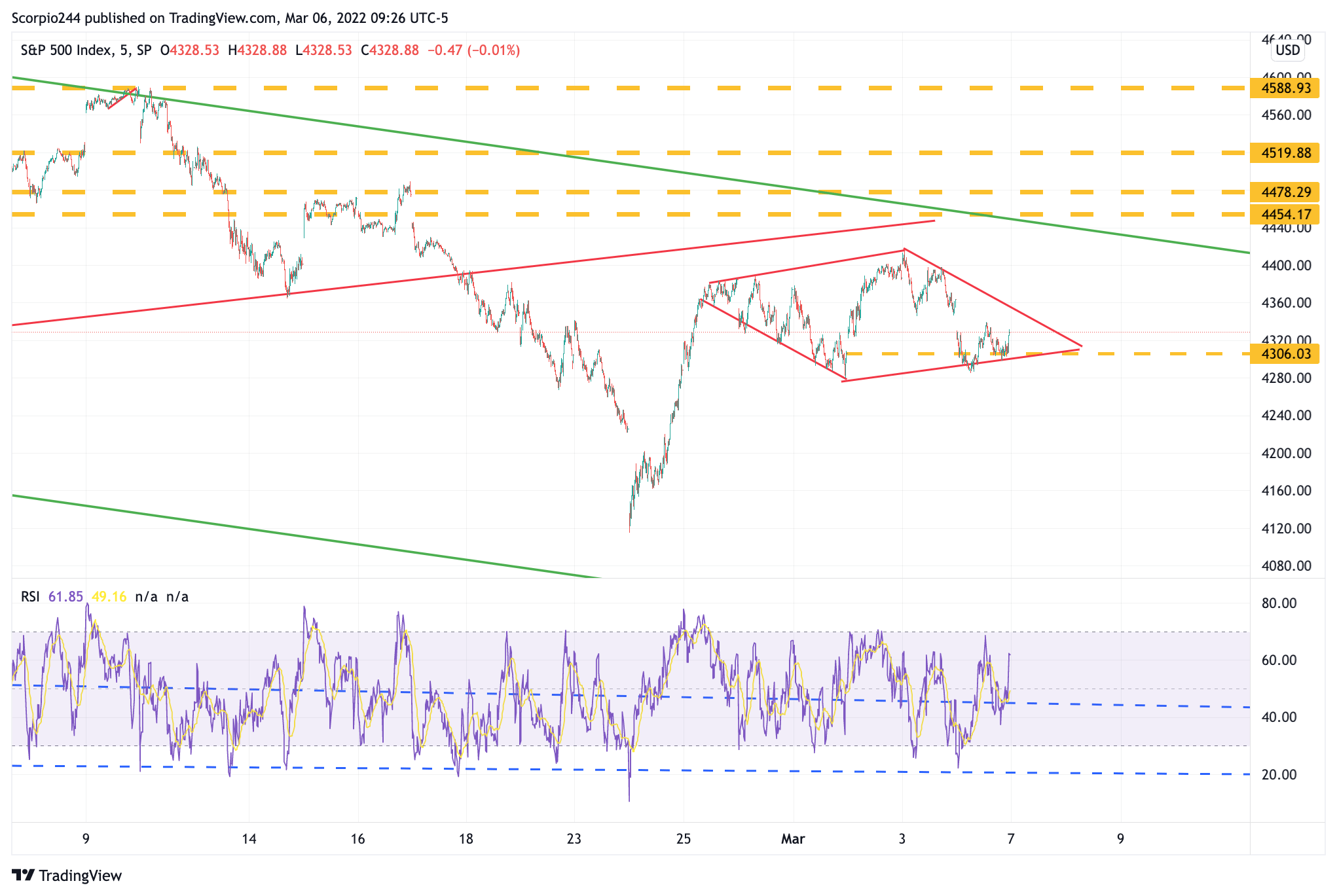Click the 80.00 RSI axis label
The width and height of the screenshot is (1337, 896).
[x=1279, y=603]
